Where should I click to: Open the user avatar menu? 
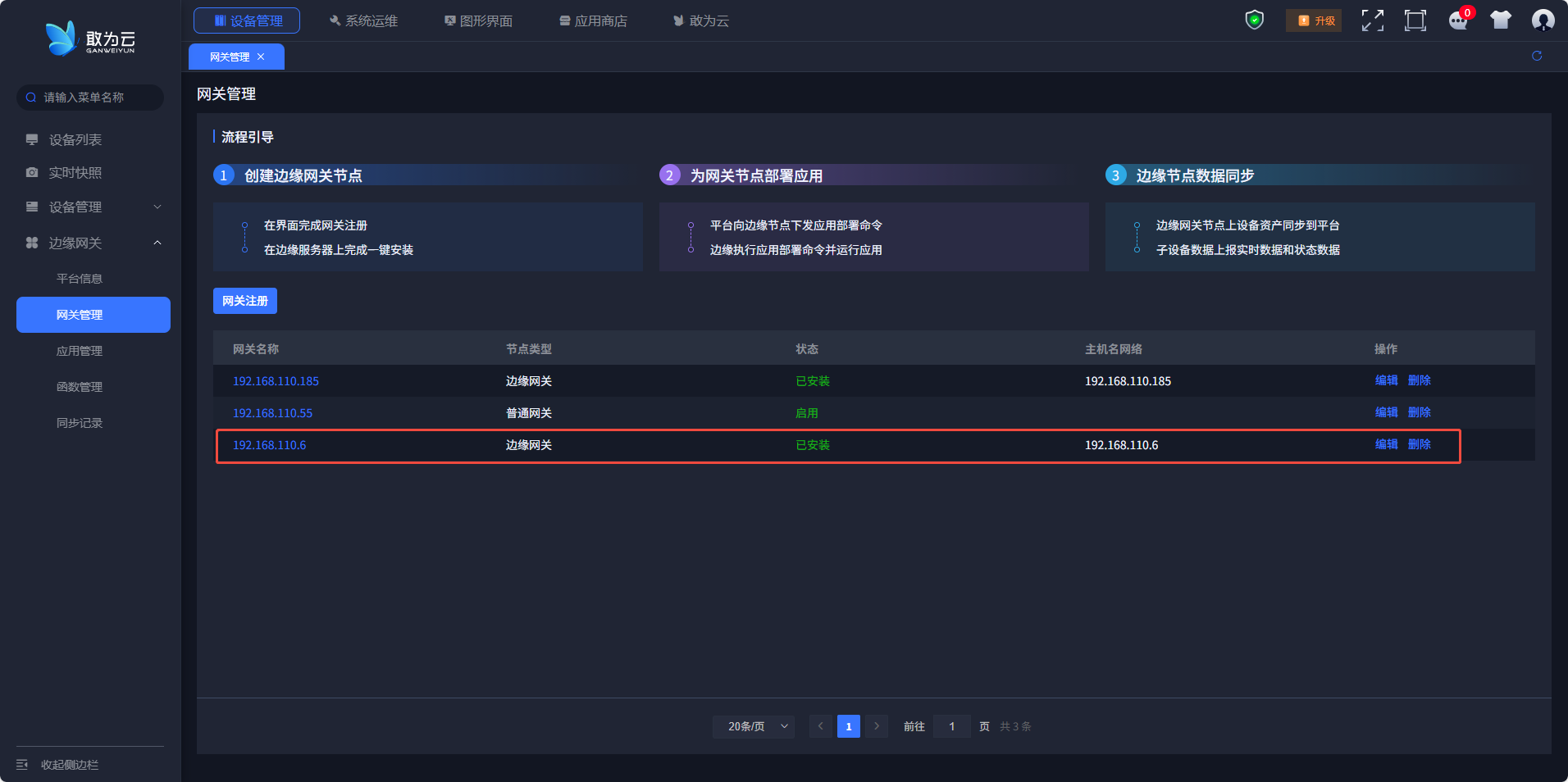(1543, 20)
